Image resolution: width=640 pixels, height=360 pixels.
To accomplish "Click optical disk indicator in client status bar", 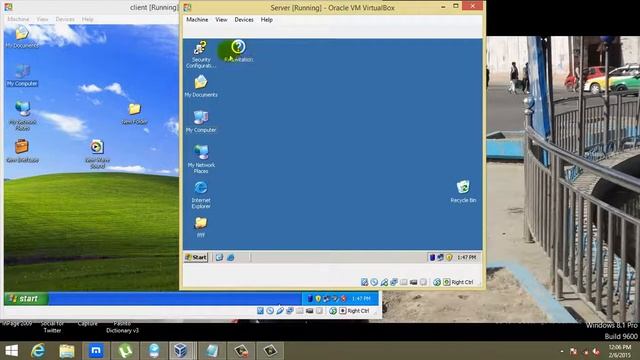I will pyautogui.click(x=270, y=311).
